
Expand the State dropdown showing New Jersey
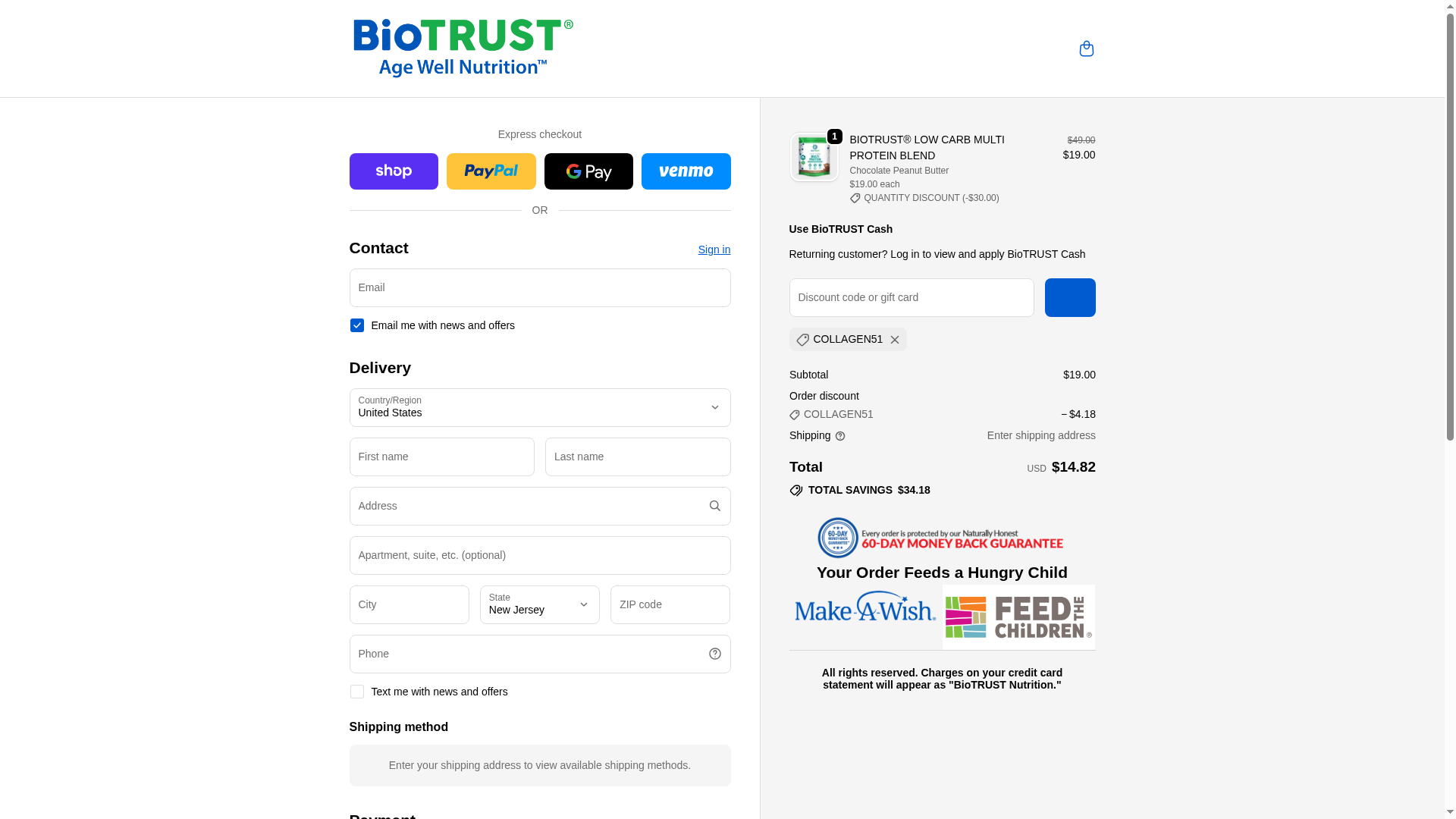tap(540, 604)
